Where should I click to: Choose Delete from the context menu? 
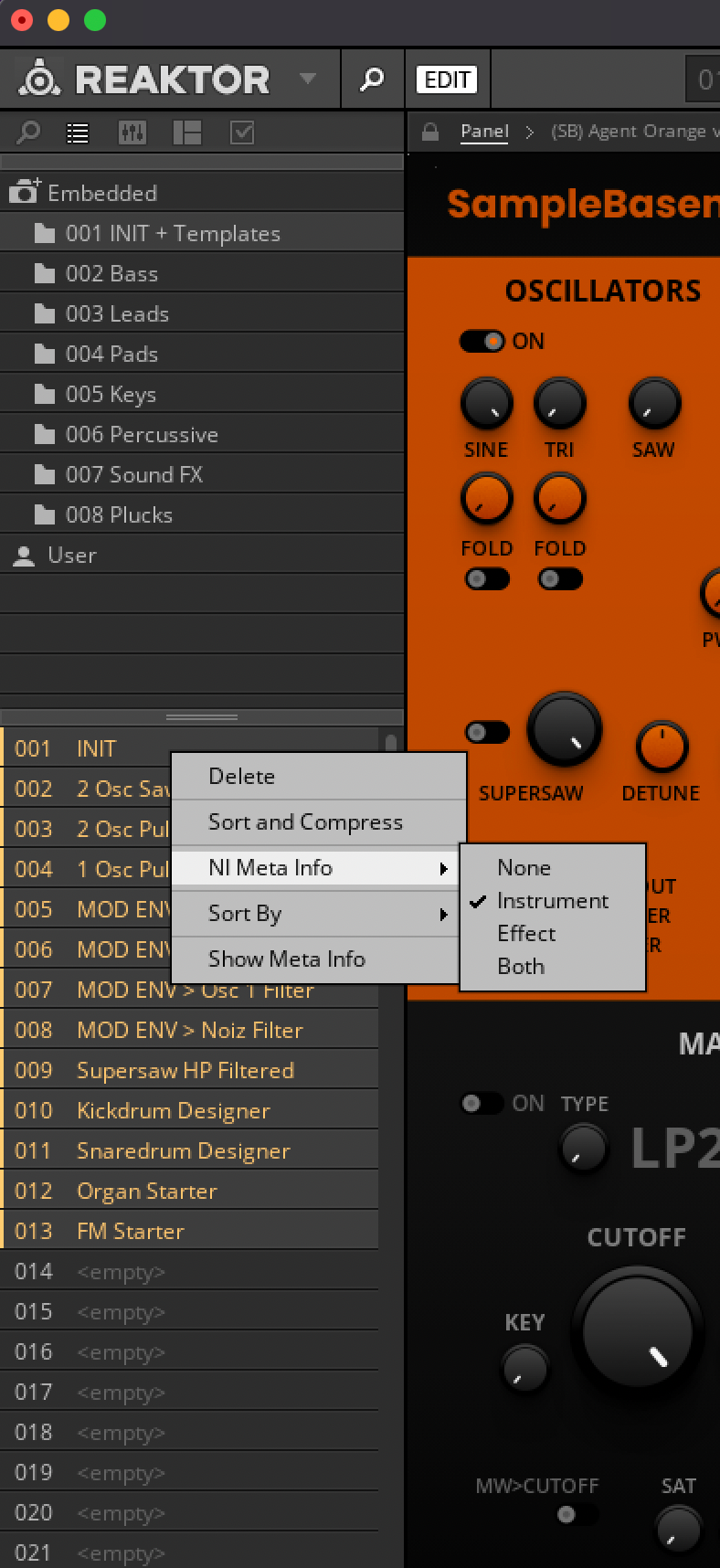(319, 777)
